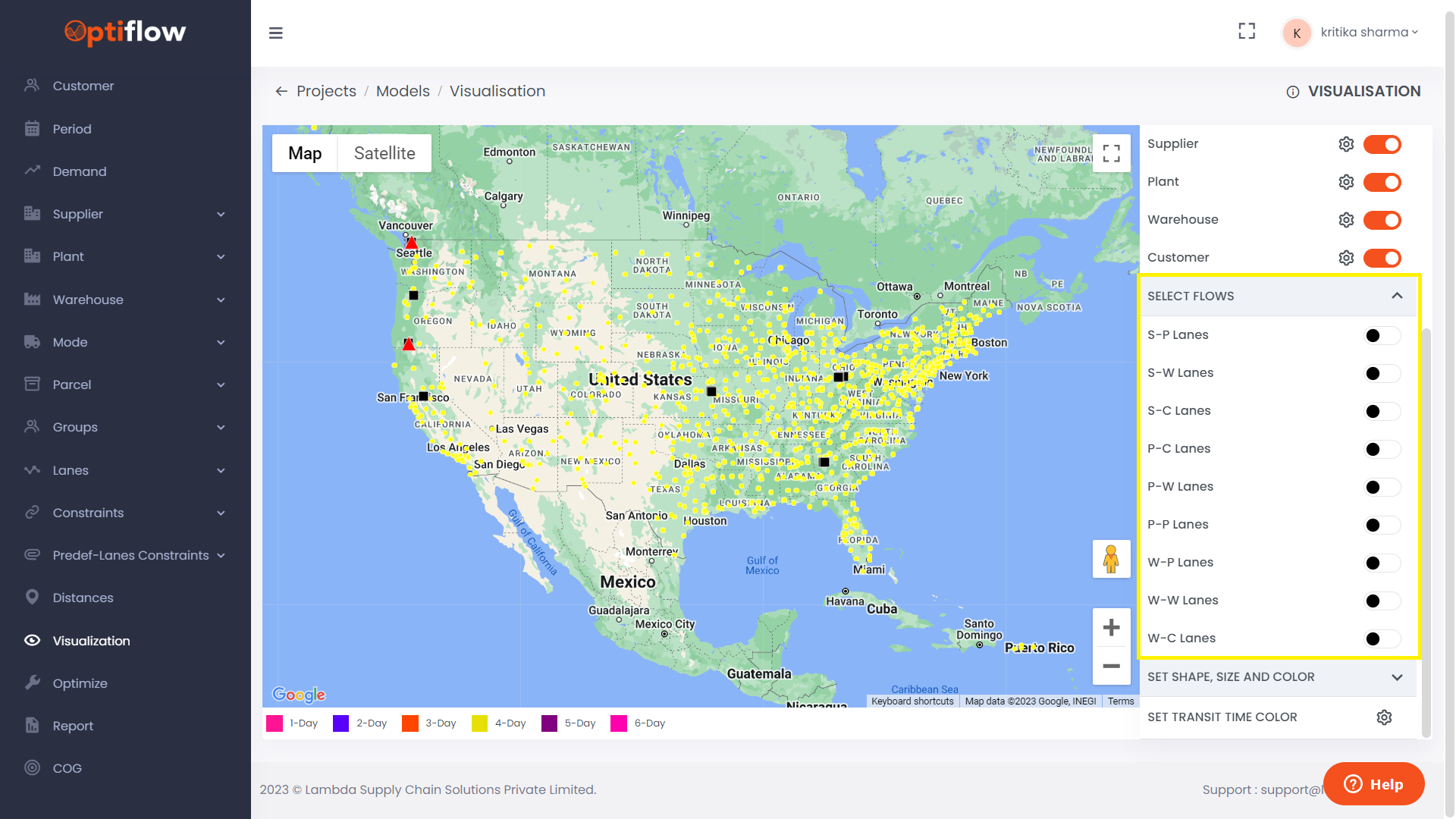Click the Help button
Viewport: 1456px width, 819px height.
(1373, 784)
